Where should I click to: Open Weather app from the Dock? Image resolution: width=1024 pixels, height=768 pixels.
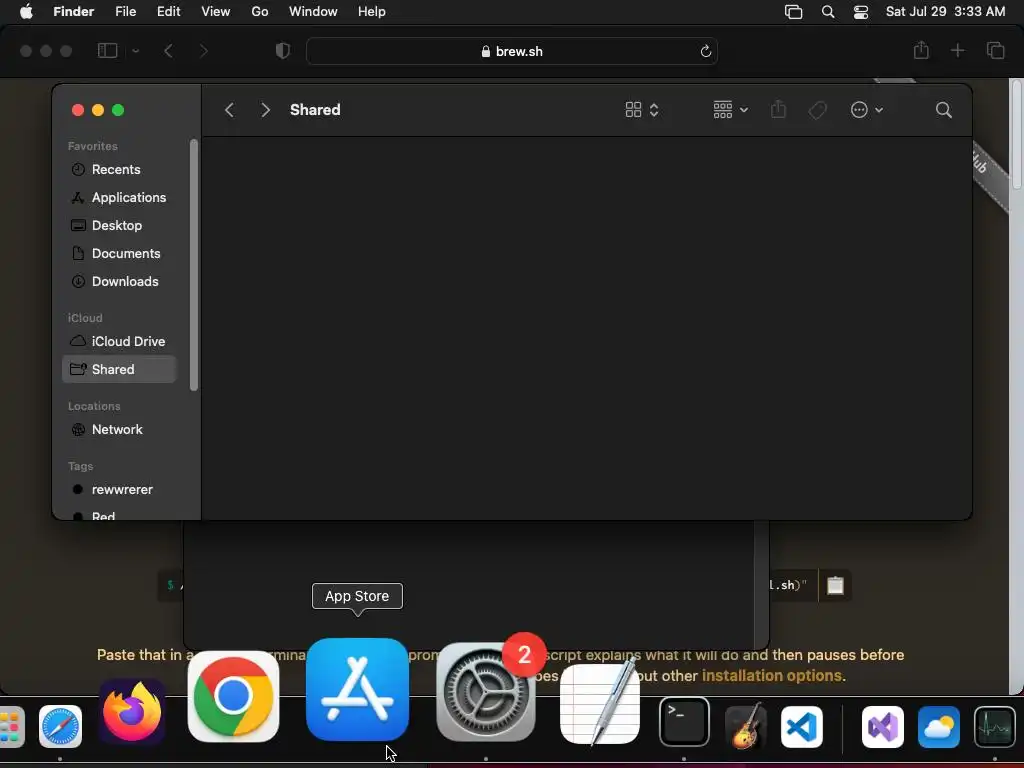pyautogui.click(x=939, y=727)
